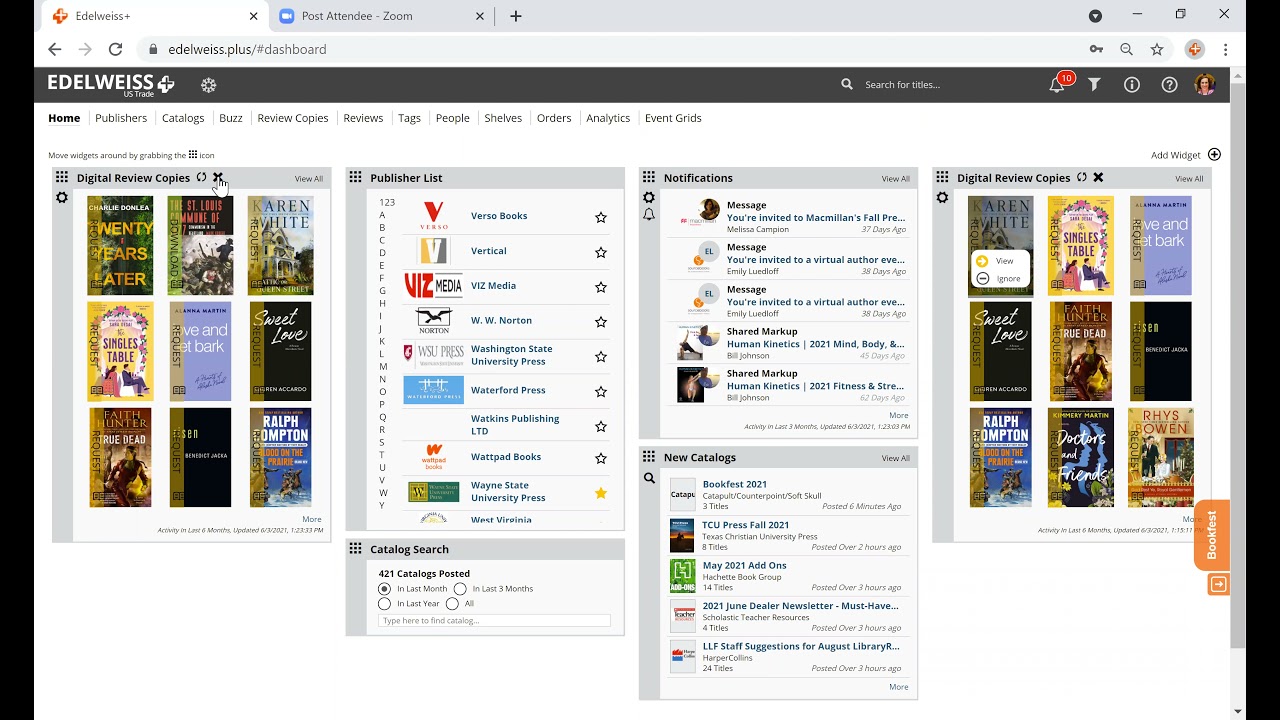
Task: Open Doctors and Friends book cover
Action: pos(1081,458)
